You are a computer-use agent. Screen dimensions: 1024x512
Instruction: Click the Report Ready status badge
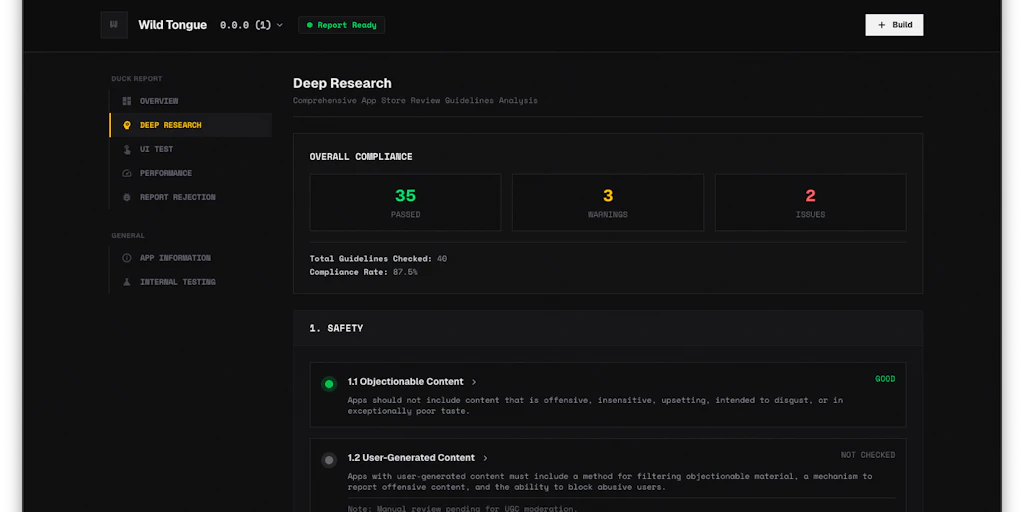point(341,25)
